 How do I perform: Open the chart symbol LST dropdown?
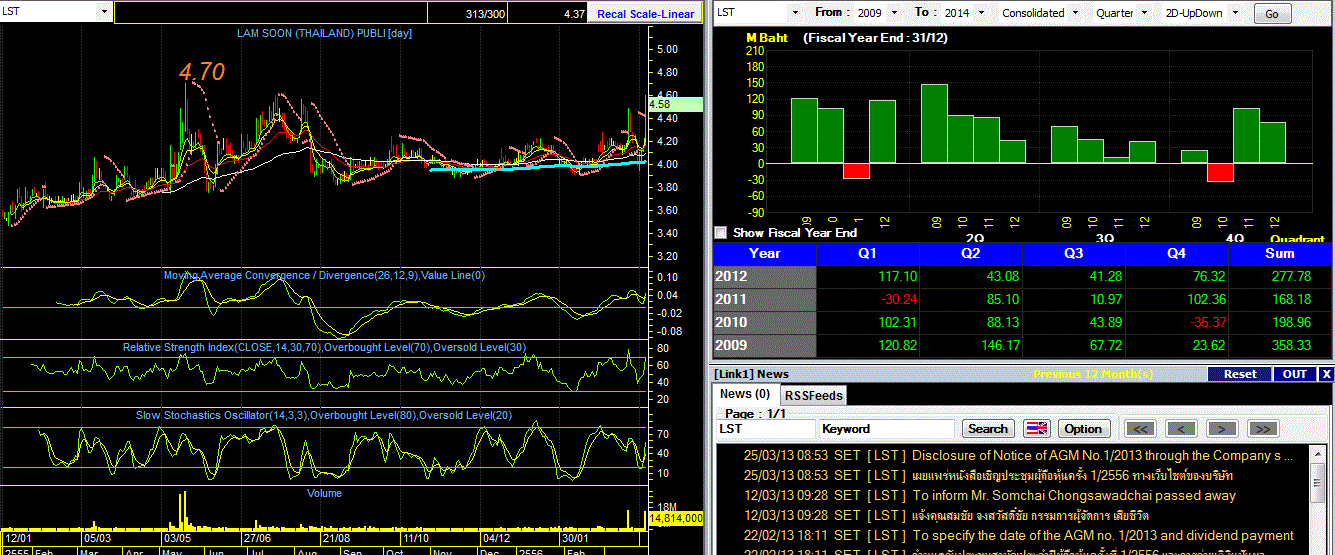pos(104,12)
